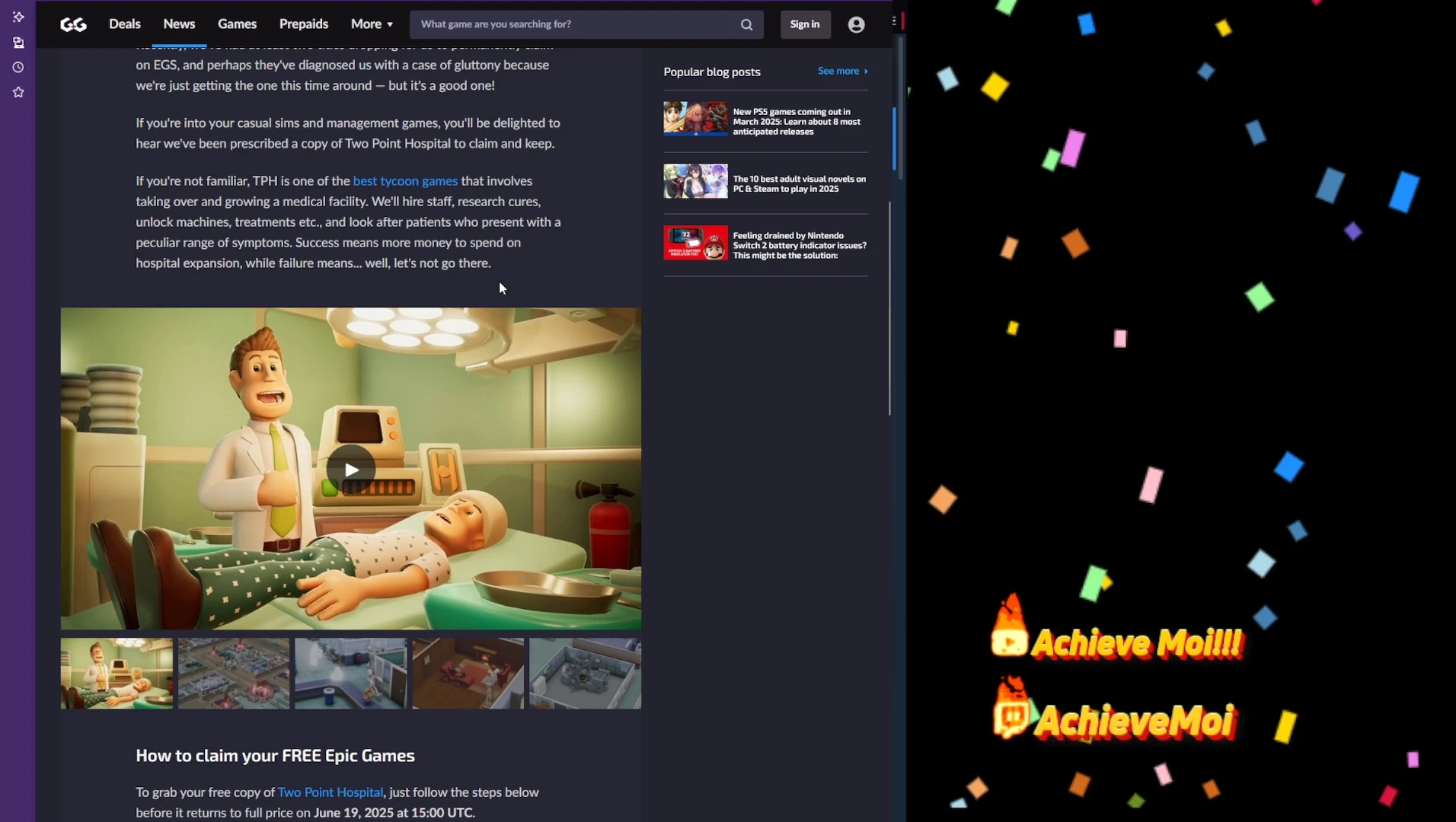
Task: Click the GG.deals logo
Action: pyautogui.click(x=73, y=24)
